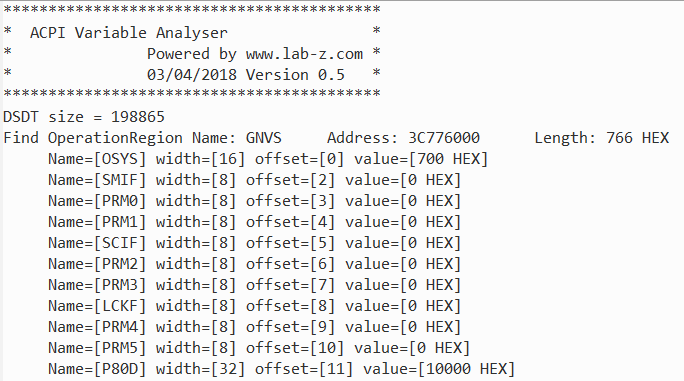
Task: Click the PRM4 variable name
Action: pos(119,326)
